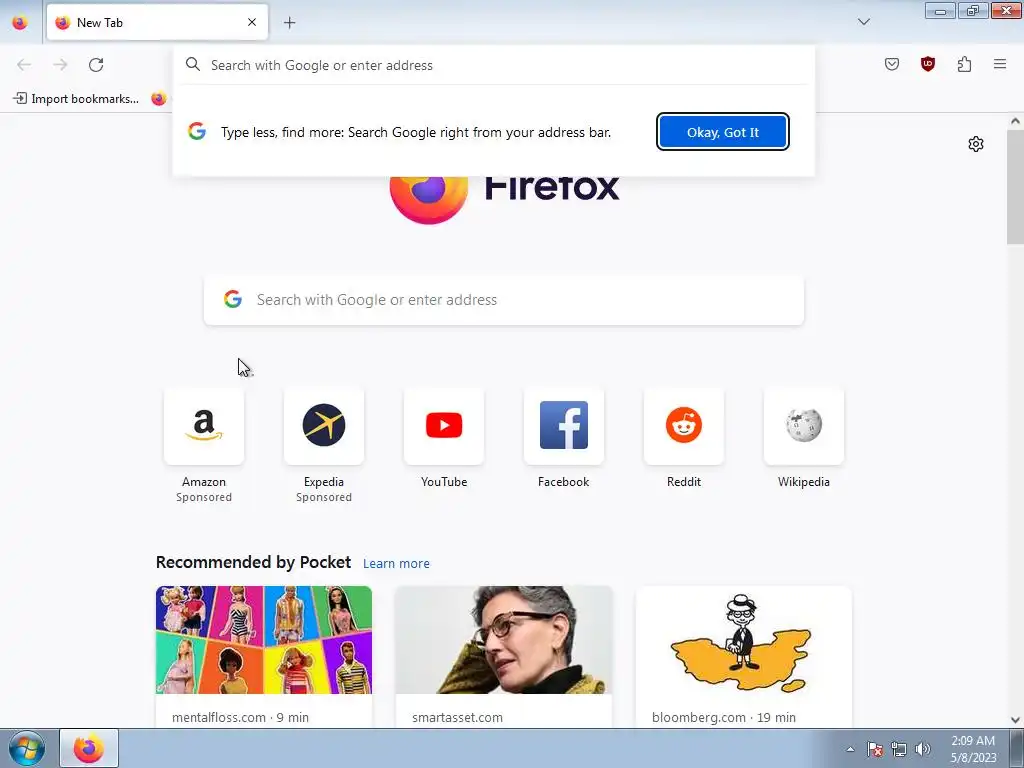Focus the address bar search field
Image resolution: width=1024 pixels, height=768 pixels.
point(494,65)
